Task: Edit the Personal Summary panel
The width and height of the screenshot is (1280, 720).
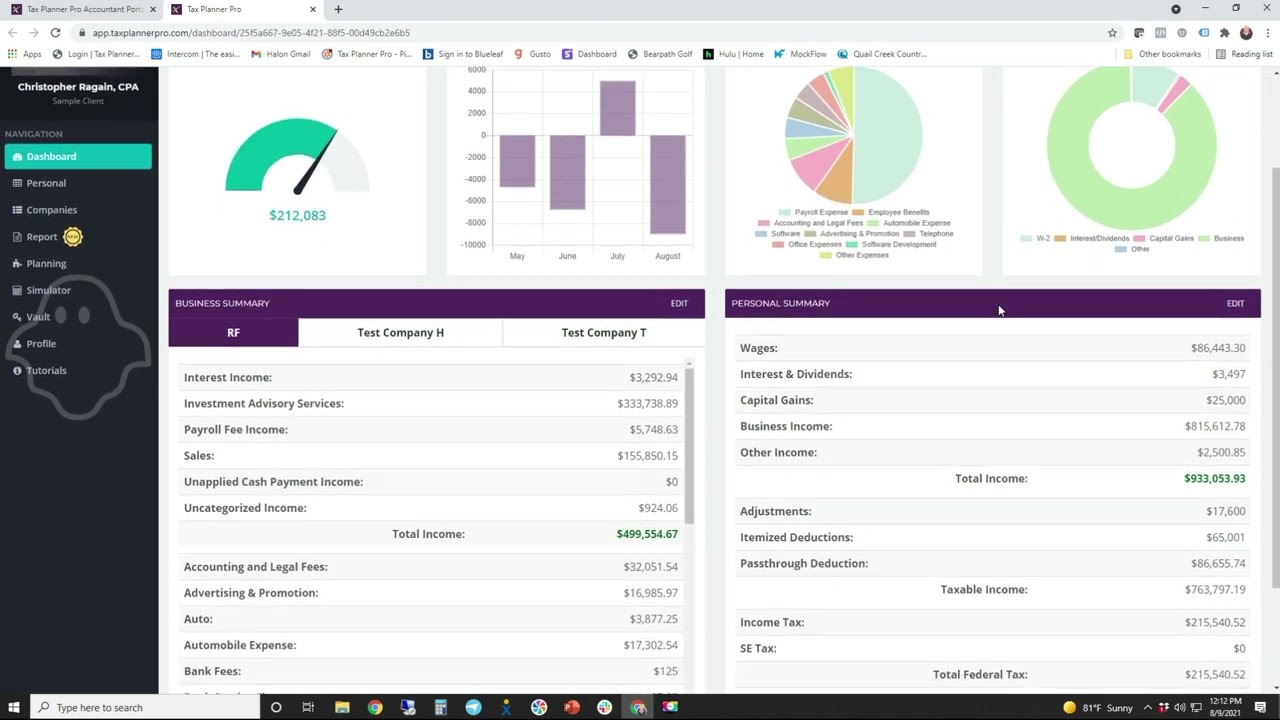Action: [x=1235, y=303]
